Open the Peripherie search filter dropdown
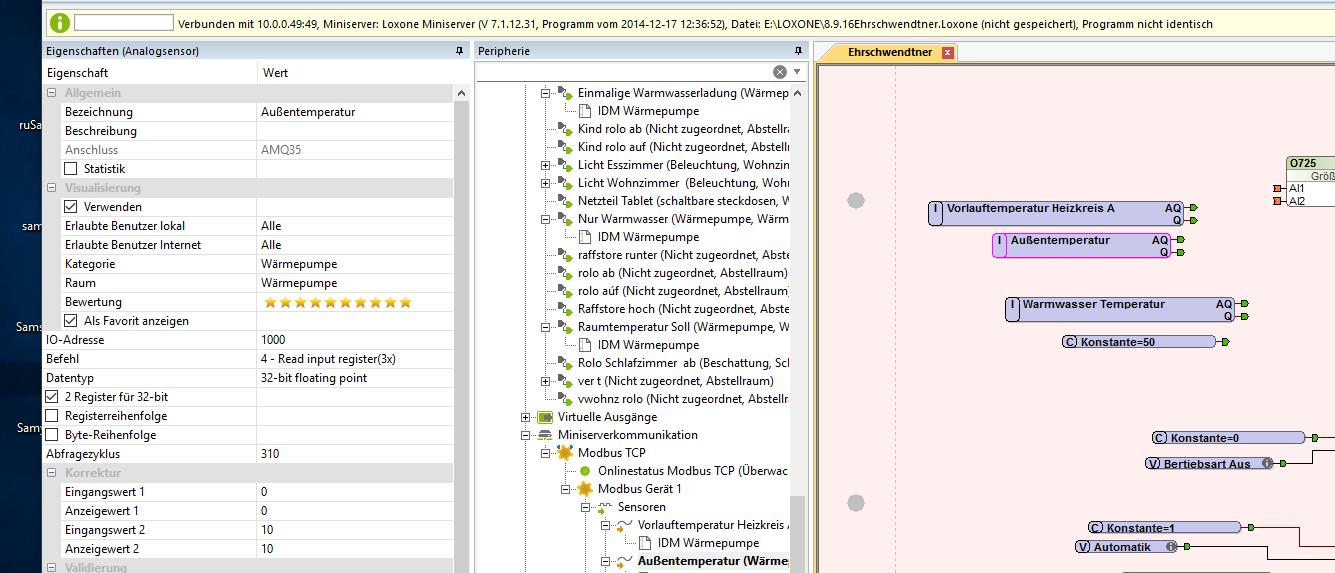The height and width of the screenshot is (573, 1335). tap(797, 72)
